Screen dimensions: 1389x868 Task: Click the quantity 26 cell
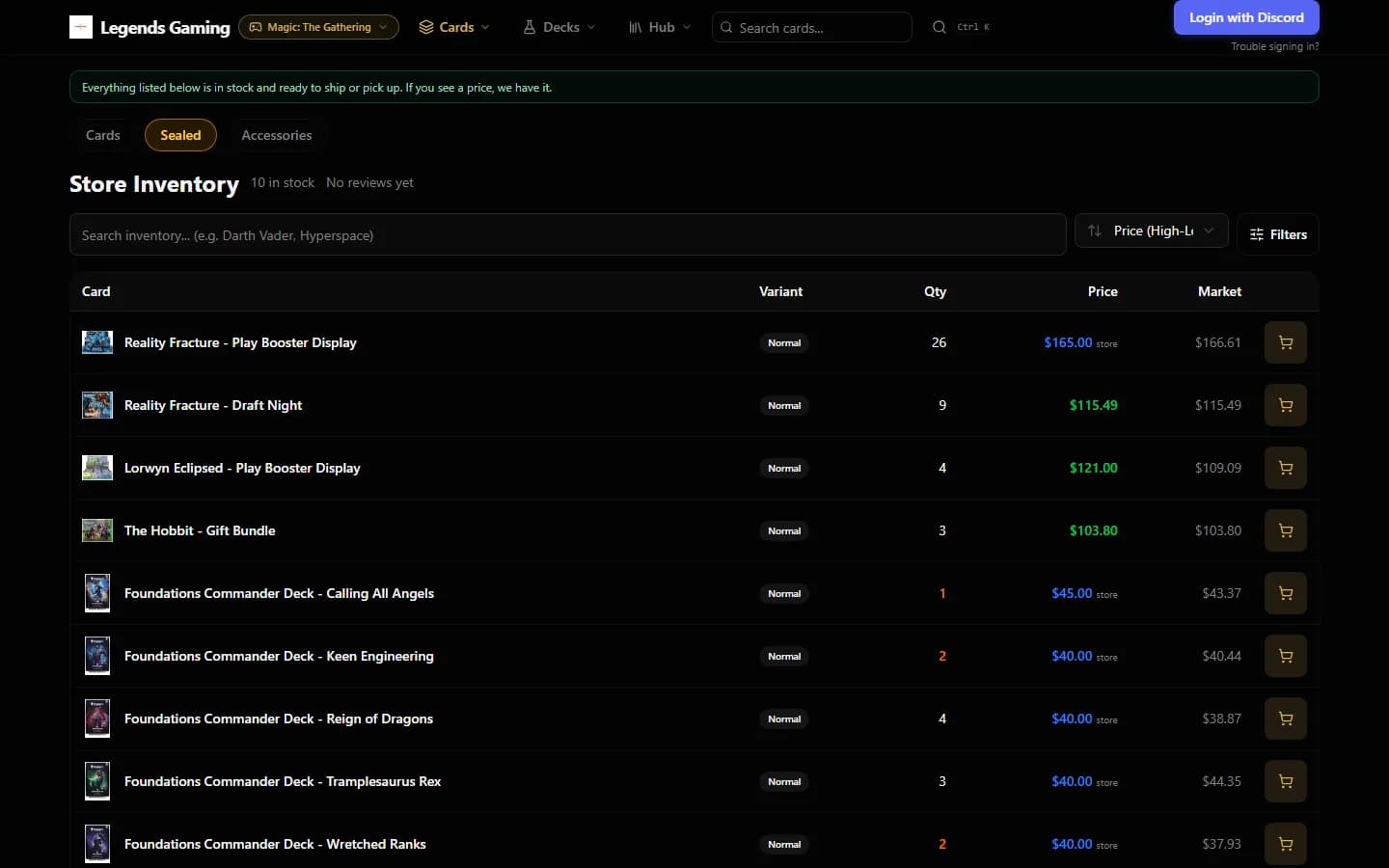tap(939, 342)
